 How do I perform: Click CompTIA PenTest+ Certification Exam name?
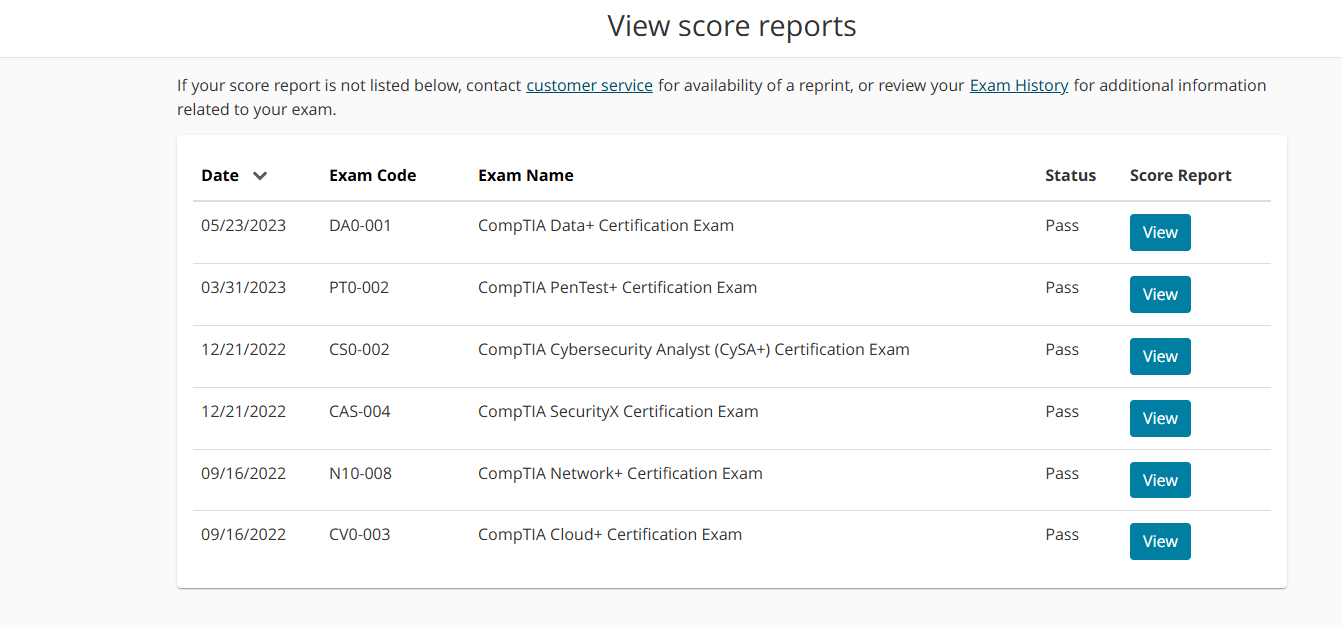click(617, 288)
